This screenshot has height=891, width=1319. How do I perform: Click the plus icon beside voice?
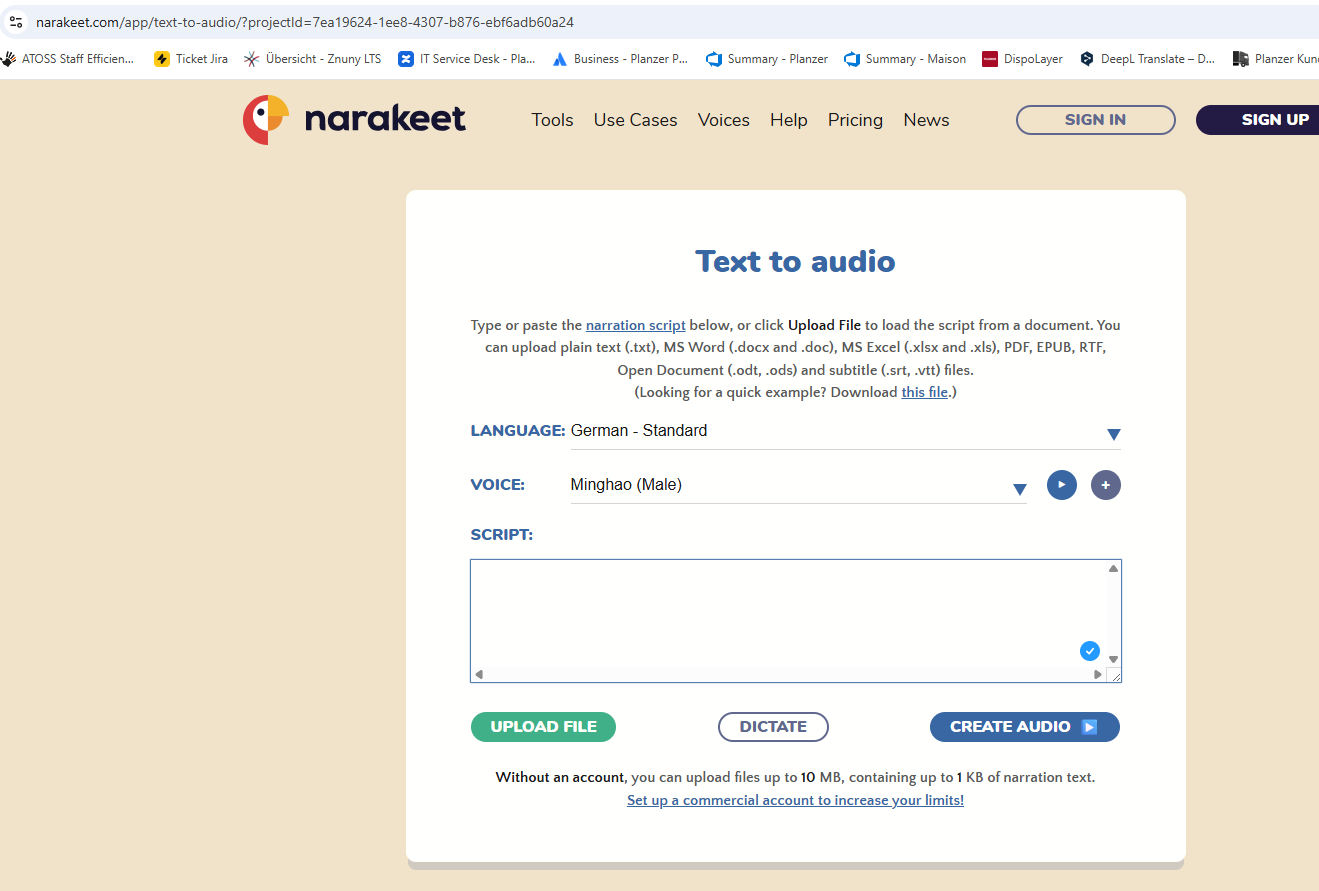[x=1105, y=485]
